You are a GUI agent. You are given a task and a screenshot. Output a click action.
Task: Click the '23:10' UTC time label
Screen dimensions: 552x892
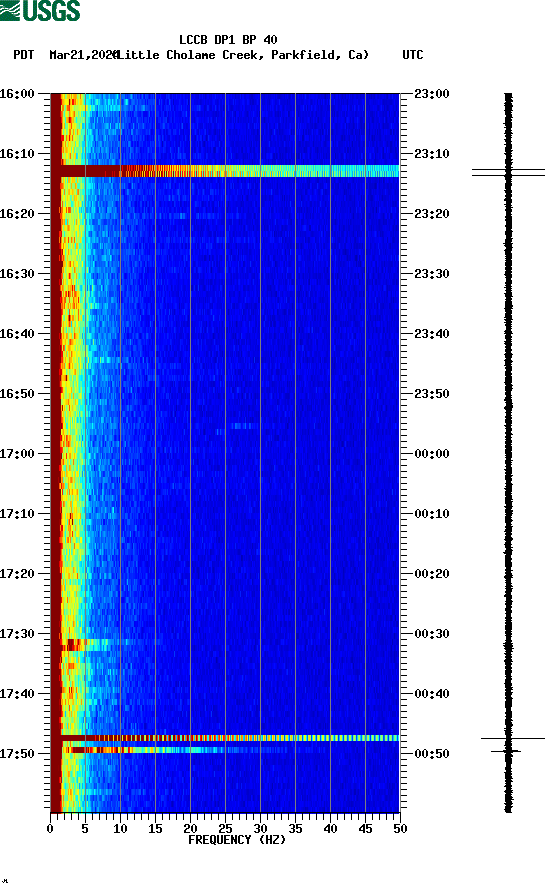click(x=432, y=154)
